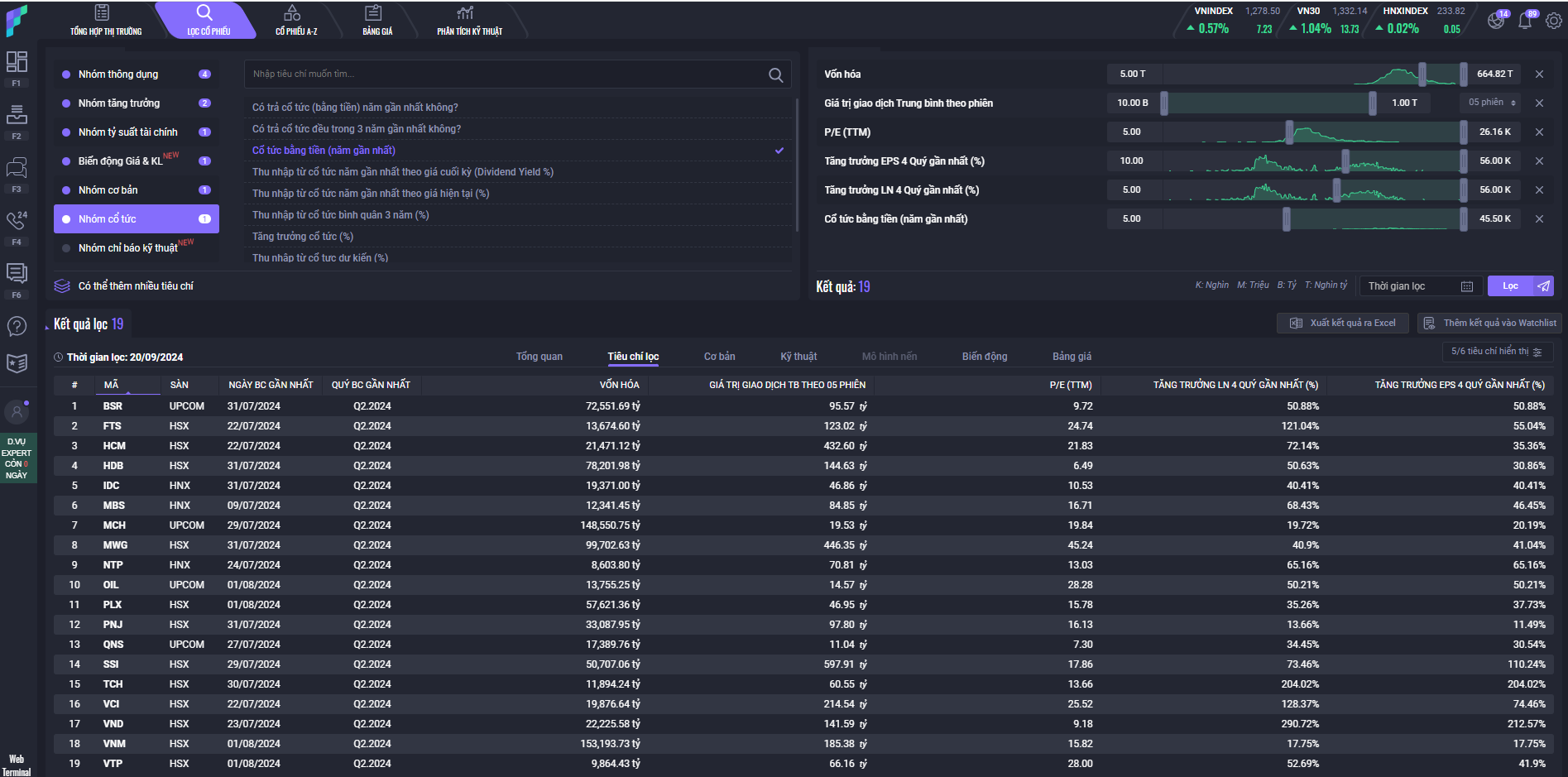The height and width of the screenshot is (777, 1568).
Task: Go to Tổng hợp thị trường tab
Action: pos(106,21)
